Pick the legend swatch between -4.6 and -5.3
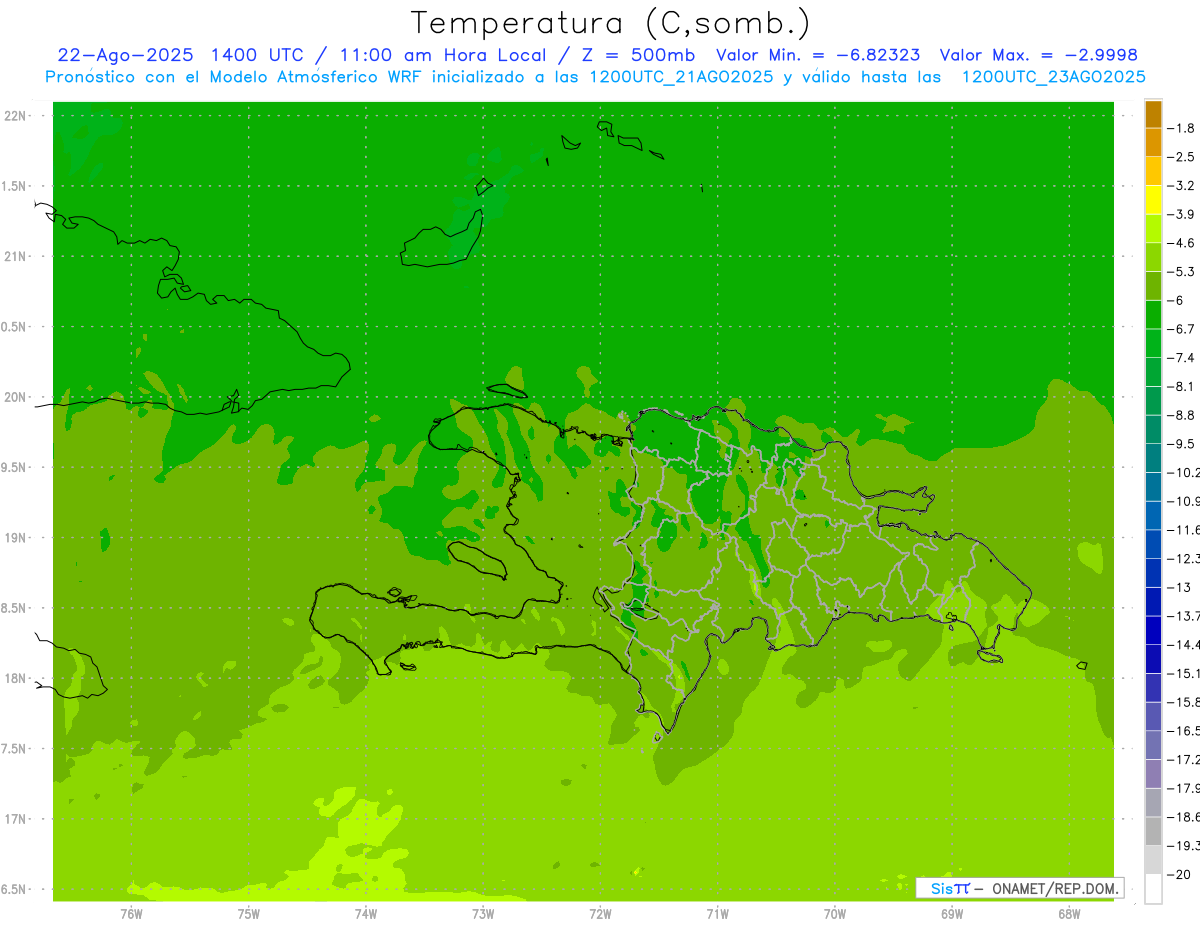The height and width of the screenshot is (927, 1200). coord(1153,257)
